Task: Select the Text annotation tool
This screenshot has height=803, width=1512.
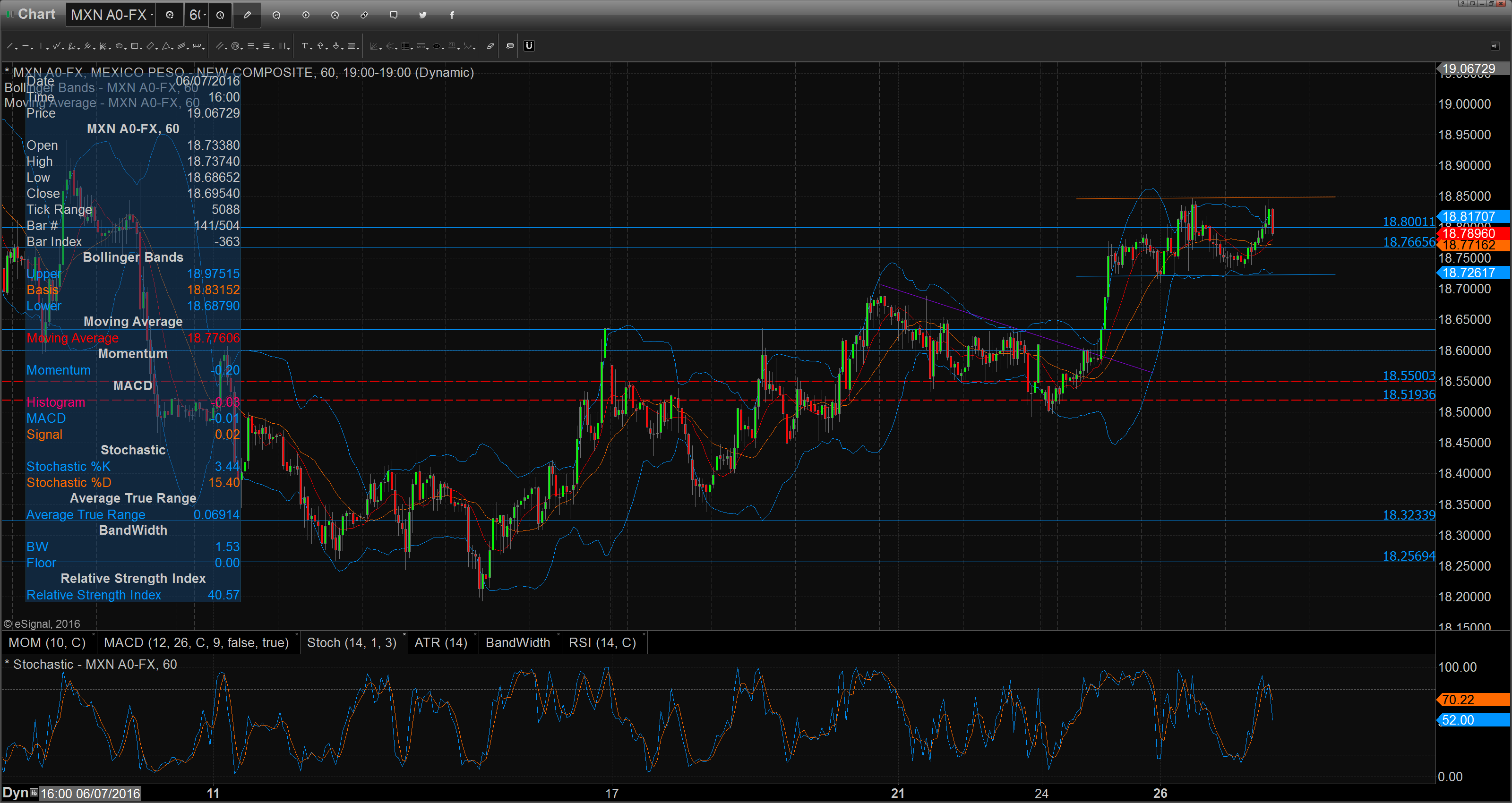Action: tap(305, 46)
